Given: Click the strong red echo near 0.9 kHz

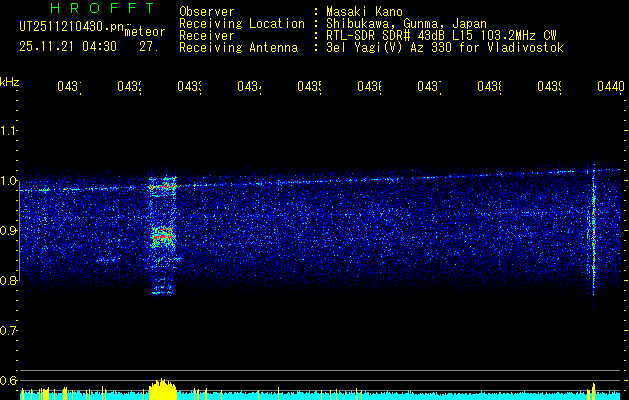Looking at the screenshot, I should (162, 236).
